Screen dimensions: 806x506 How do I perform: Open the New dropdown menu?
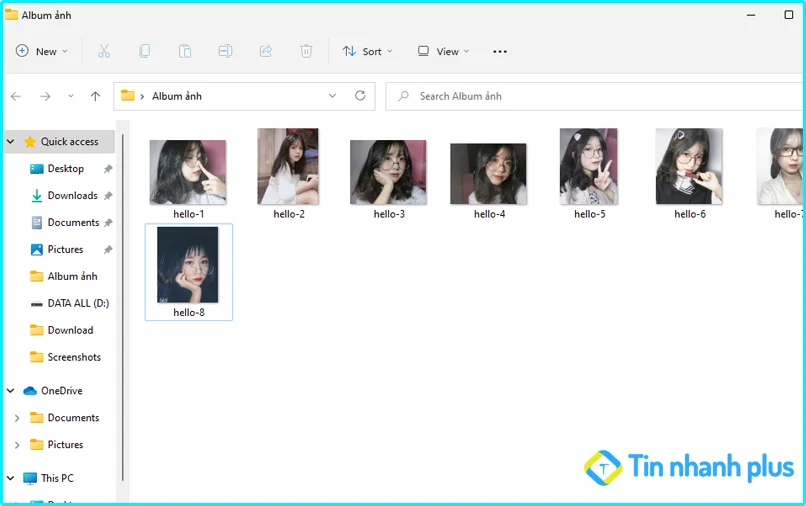point(42,51)
